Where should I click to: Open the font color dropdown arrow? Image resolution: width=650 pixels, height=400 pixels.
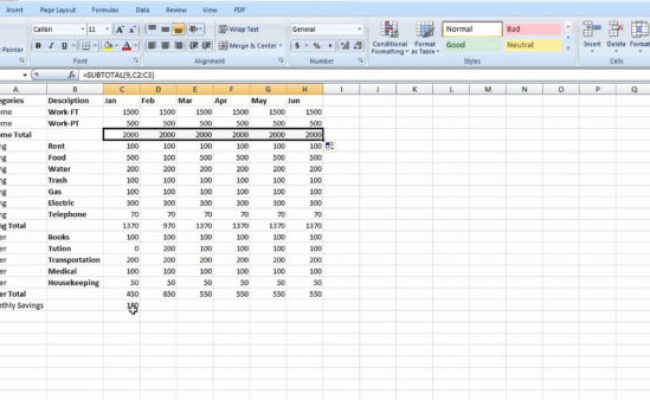click(136, 46)
